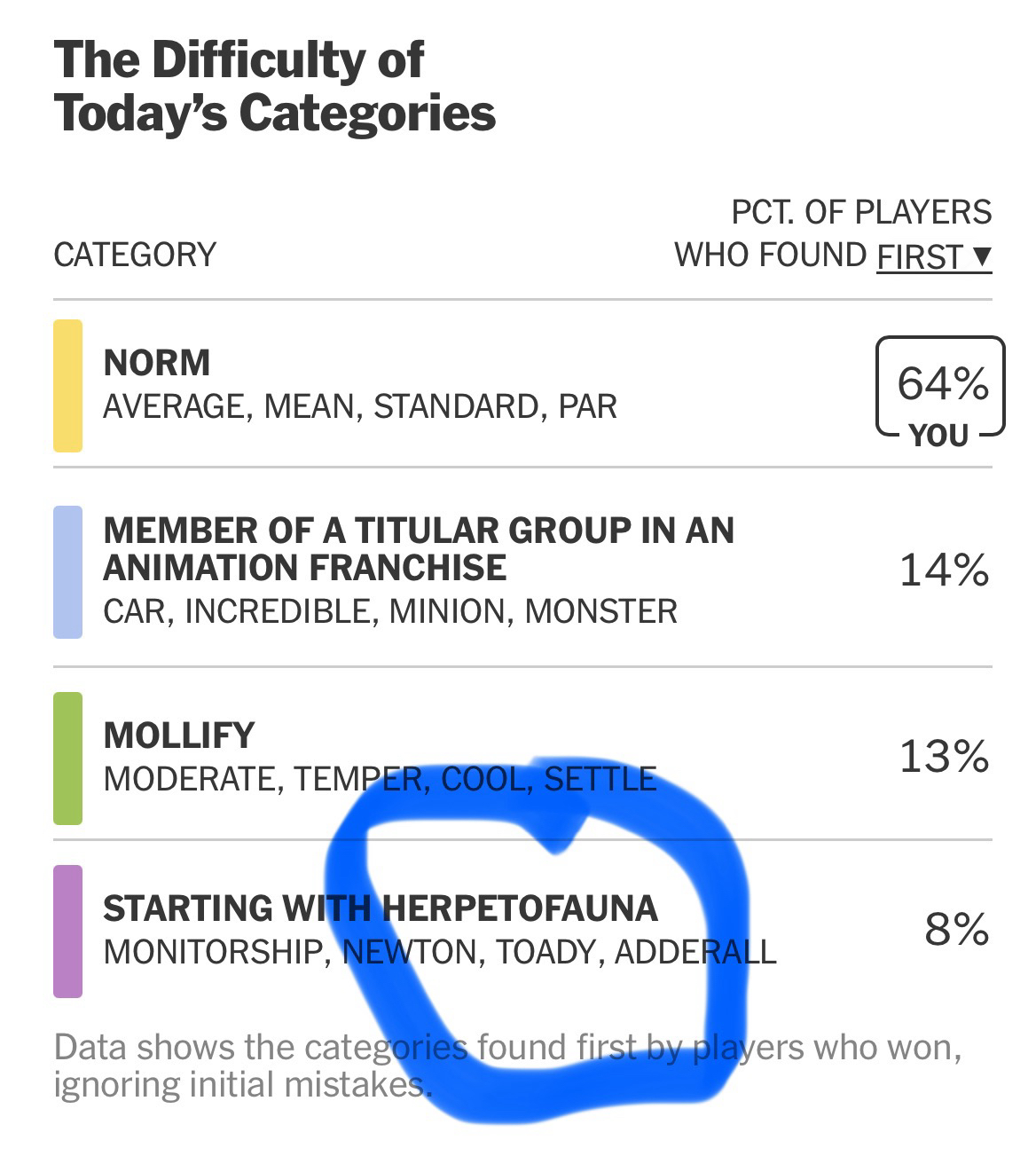
Task: Click the animation franchise category title
Action: point(418,549)
